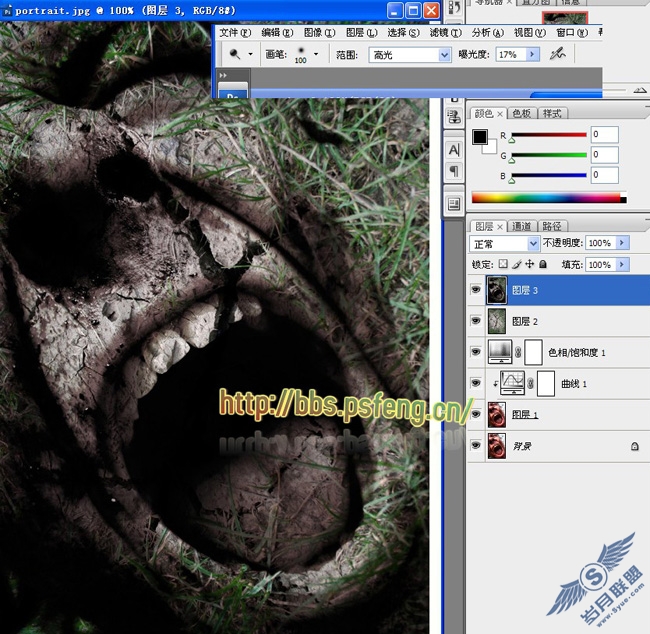Open the opacity slider arrow
This screenshot has width=650, height=634.
click(622, 243)
